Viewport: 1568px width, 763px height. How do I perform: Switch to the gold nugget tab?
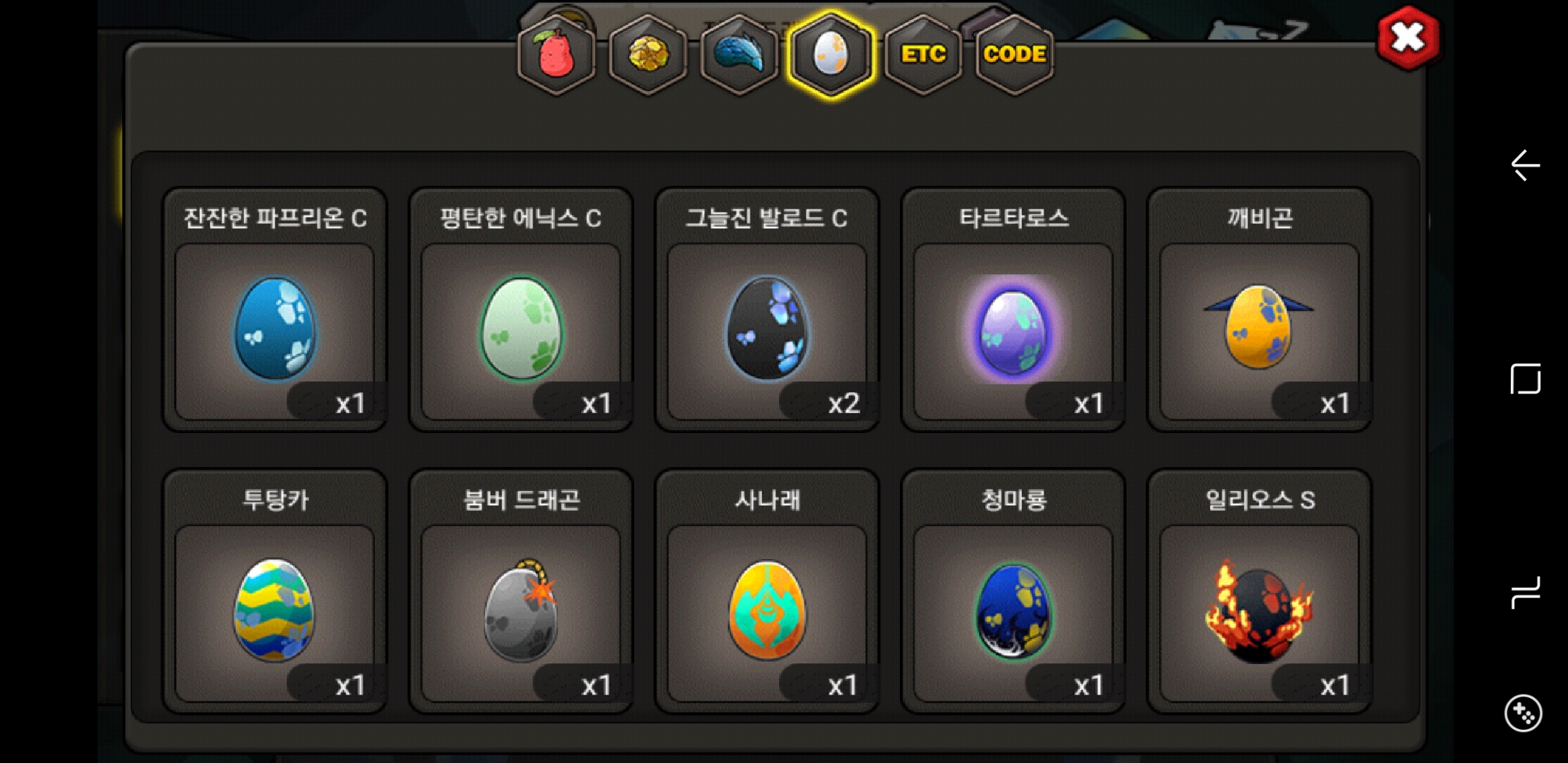(x=648, y=54)
